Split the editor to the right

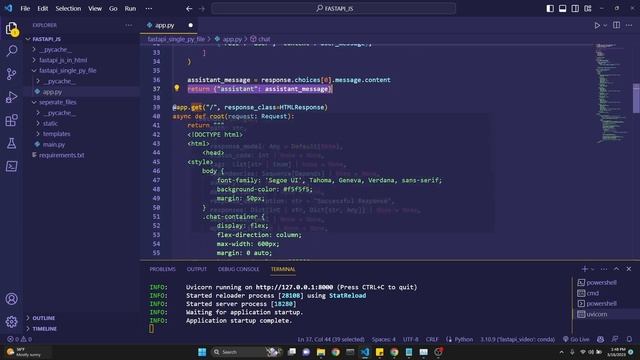pos(616,25)
